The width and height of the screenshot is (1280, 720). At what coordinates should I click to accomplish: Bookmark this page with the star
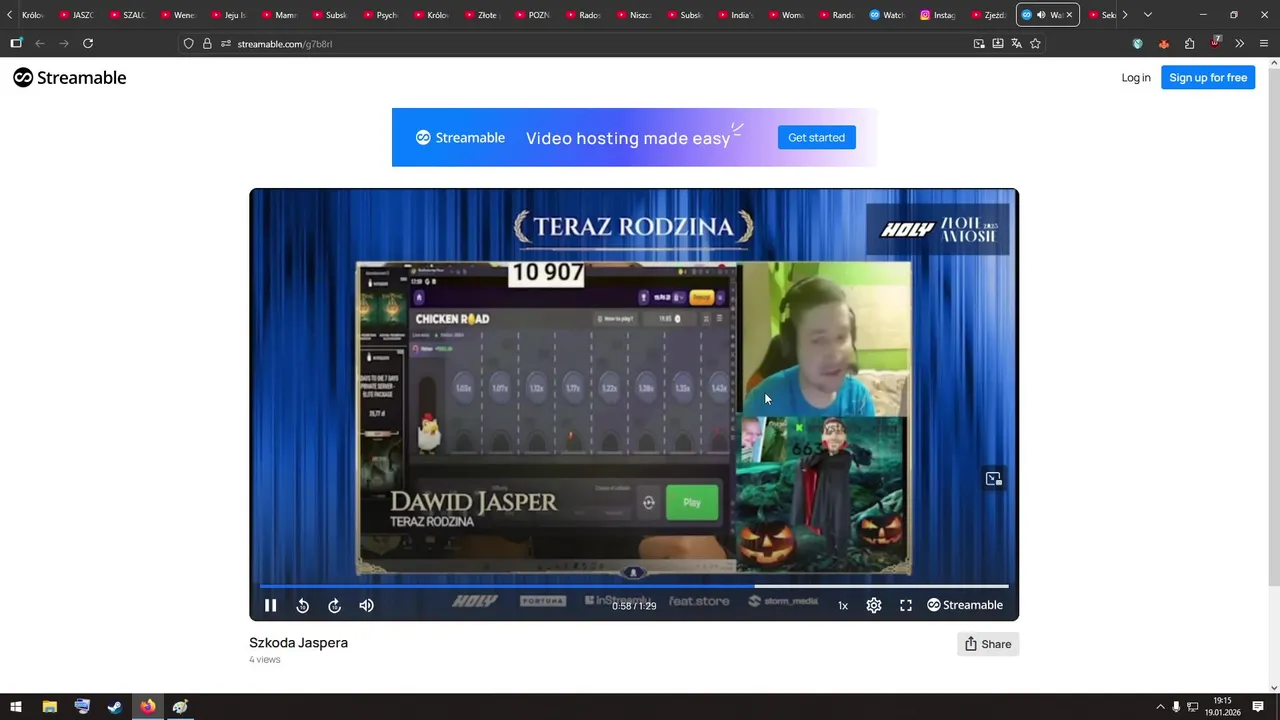tap(1035, 43)
